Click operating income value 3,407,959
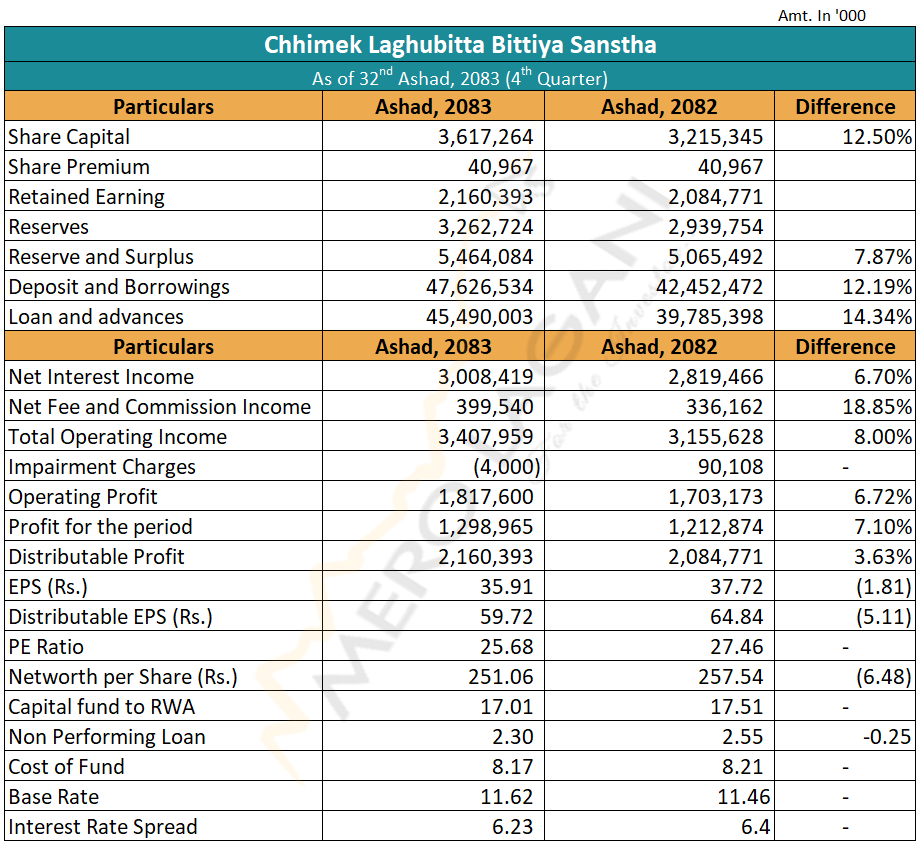 [x=486, y=437]
